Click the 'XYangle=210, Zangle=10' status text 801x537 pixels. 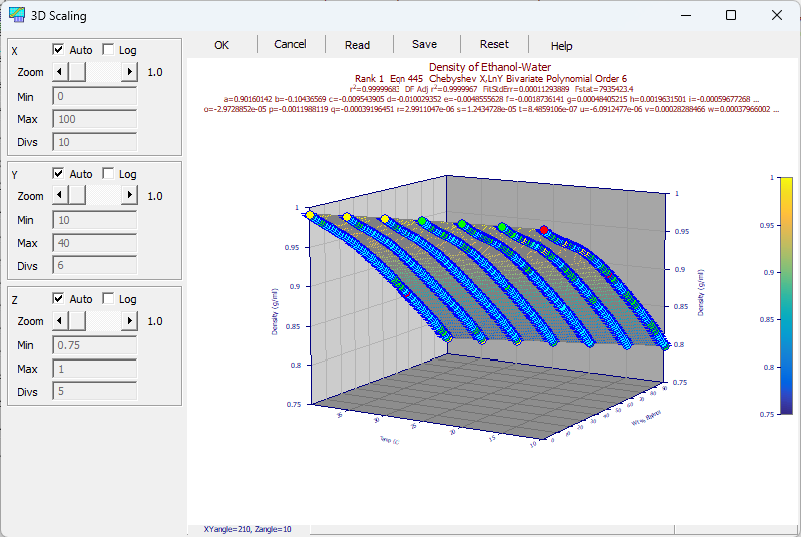click(x=248, y=529)
